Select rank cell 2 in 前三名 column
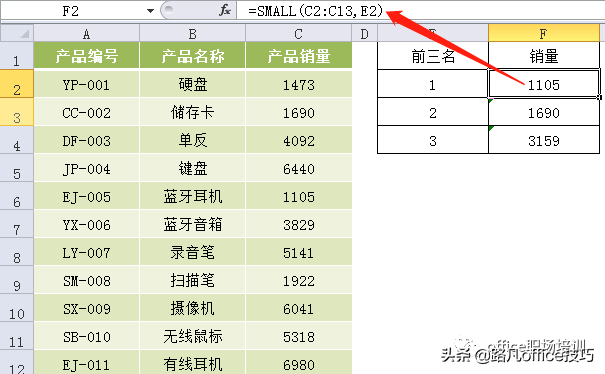Image resolution: width=605 pixels, height=374 pixels. pos(433,112)
